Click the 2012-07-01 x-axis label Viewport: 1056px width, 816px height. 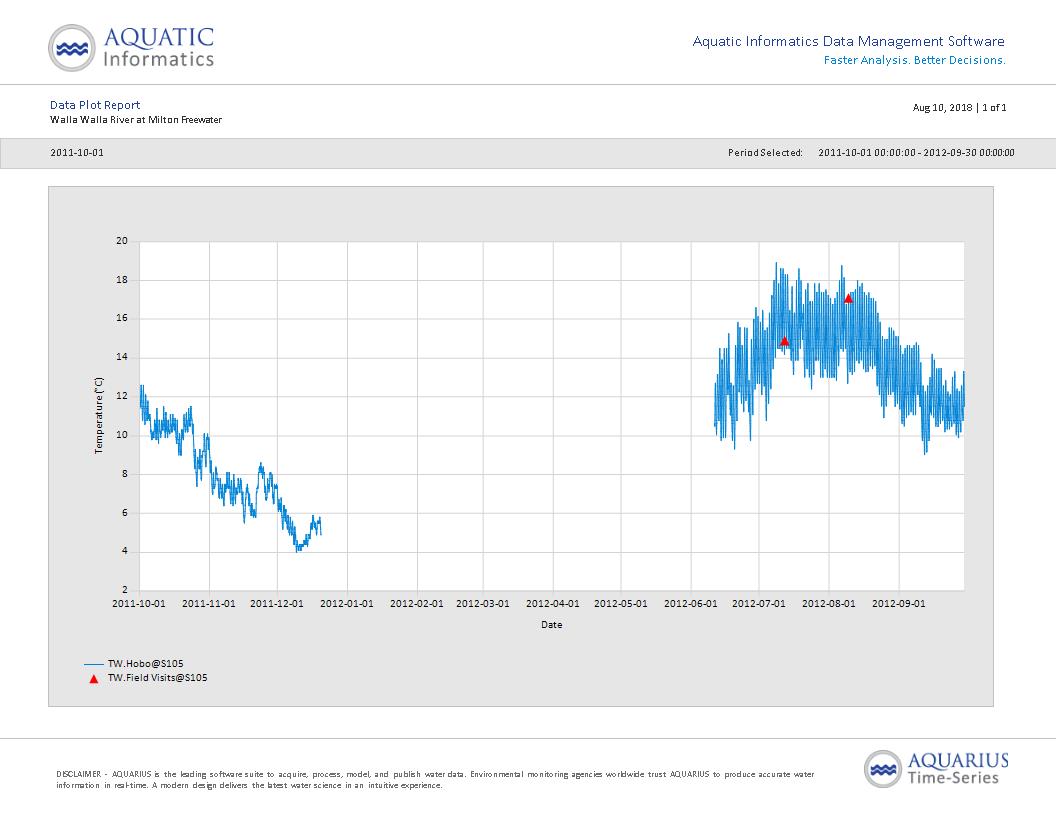759,604
